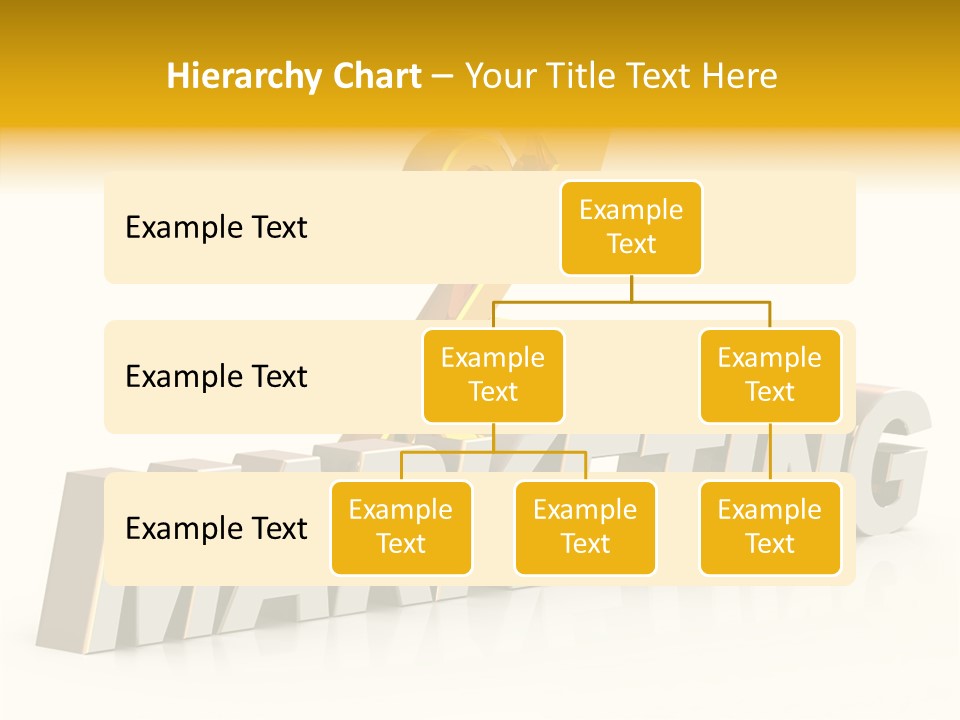This screenshot has height=720, width=960.
Task: Select the right box in the second level
Action: (x=770, y=376)
